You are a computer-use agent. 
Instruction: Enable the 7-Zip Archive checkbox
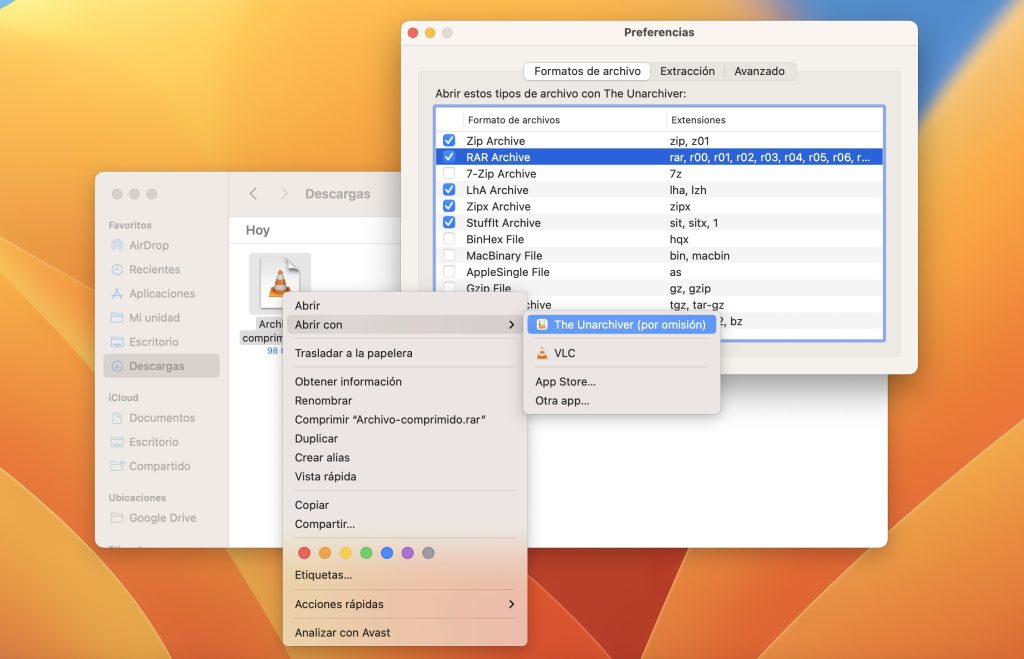[449, 174]
